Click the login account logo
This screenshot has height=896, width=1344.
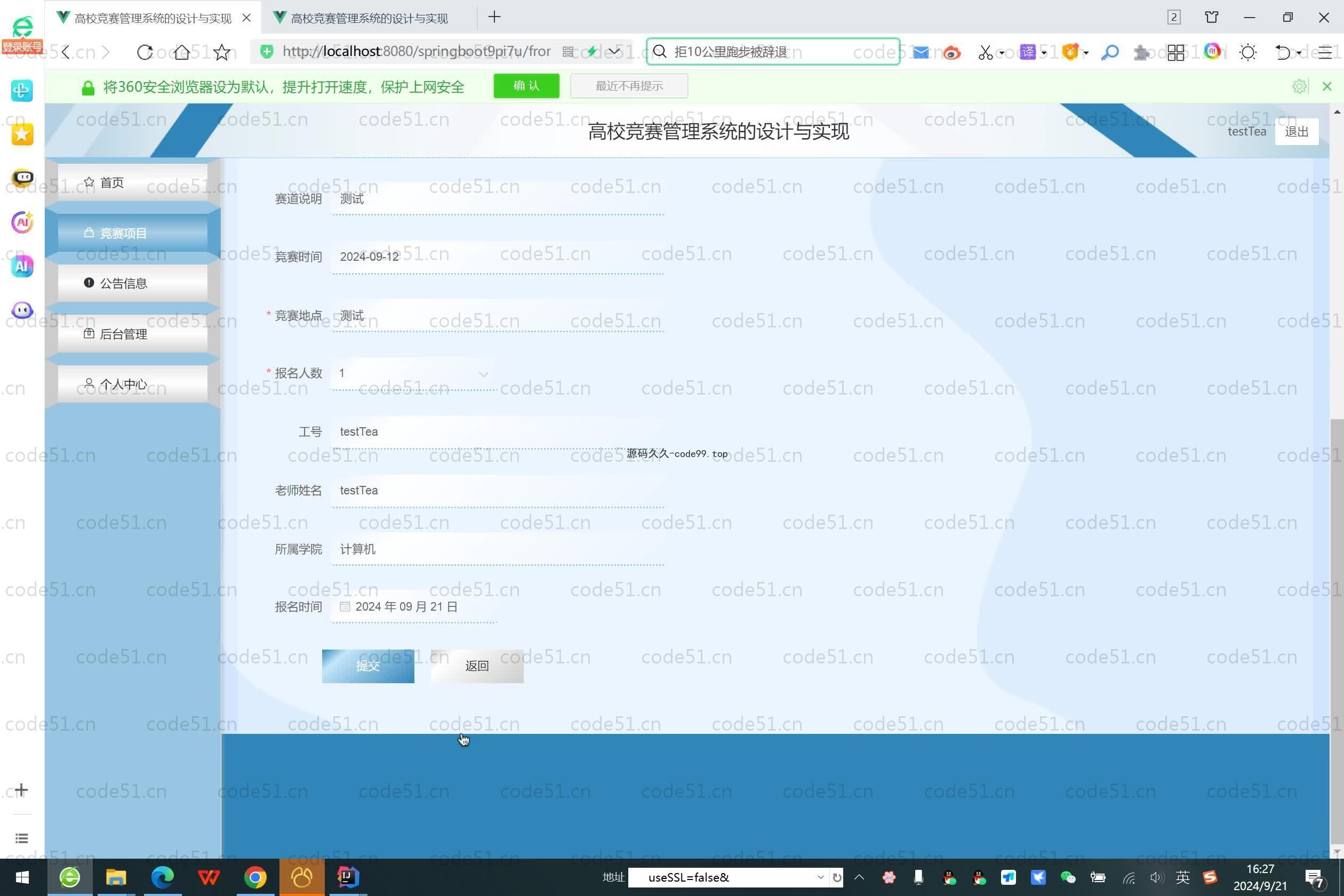coord(22,34)
